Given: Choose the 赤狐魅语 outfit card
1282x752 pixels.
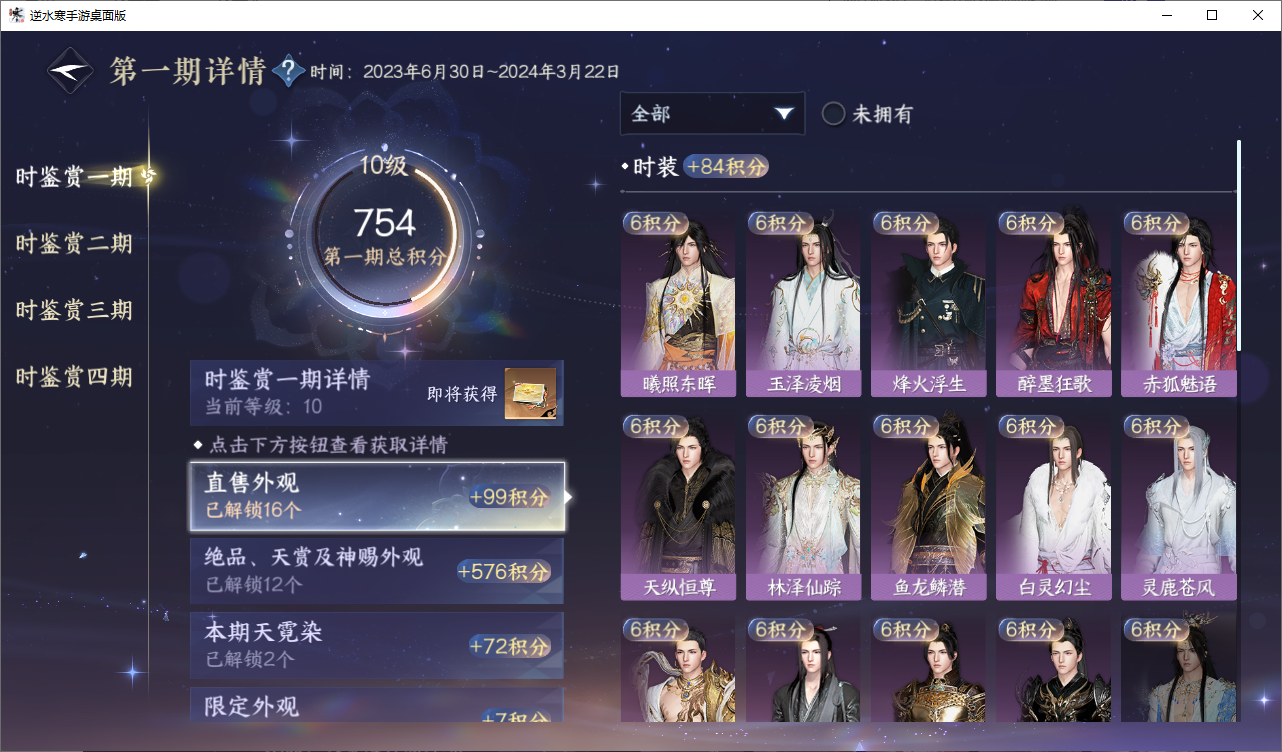Looking at the screenshot, I should (x=1178, y=304).
